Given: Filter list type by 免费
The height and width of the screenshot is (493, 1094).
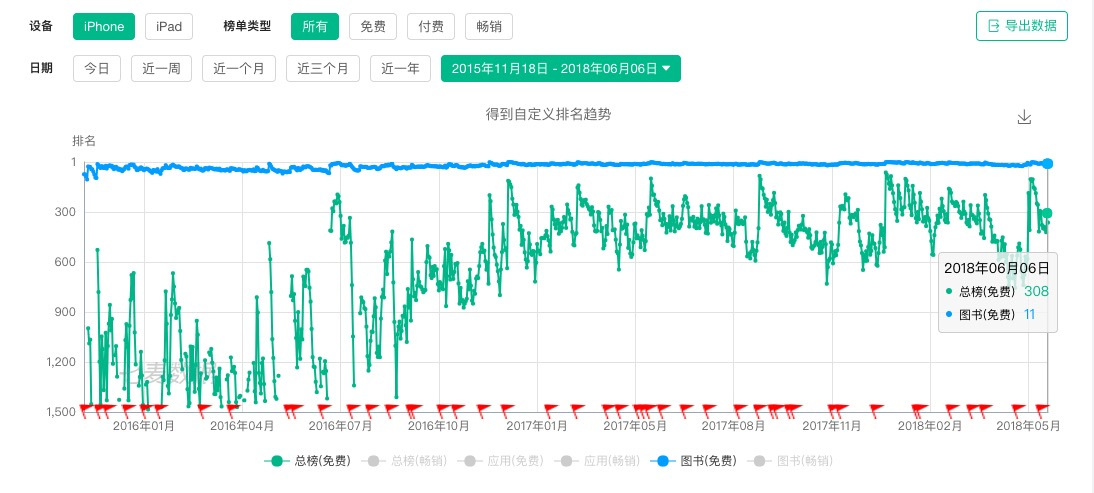Looking at the screenshot, I should (x=372, y=26).
